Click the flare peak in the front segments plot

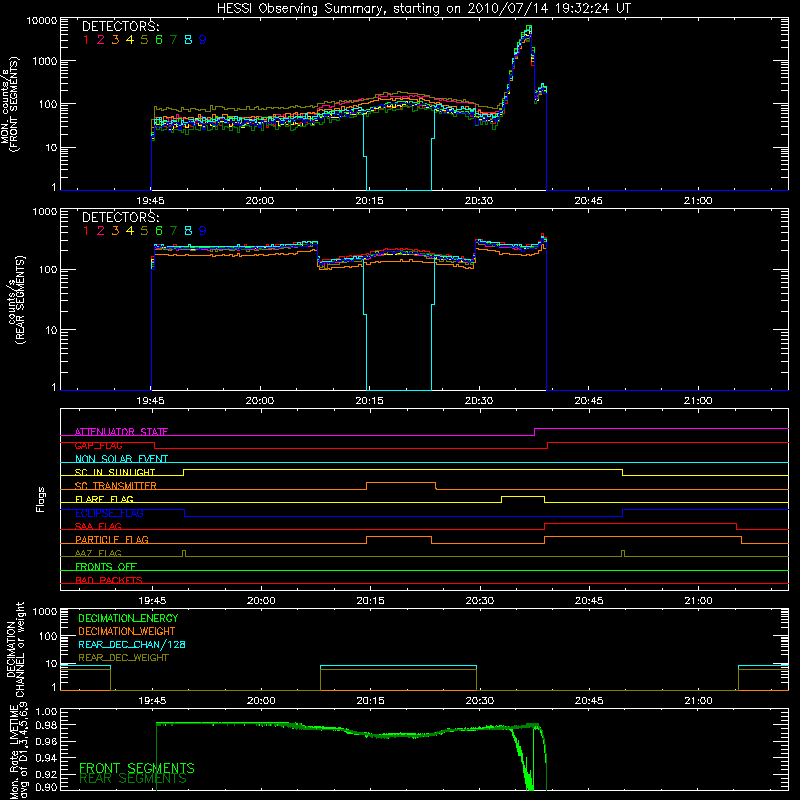[x=529, y=28]
